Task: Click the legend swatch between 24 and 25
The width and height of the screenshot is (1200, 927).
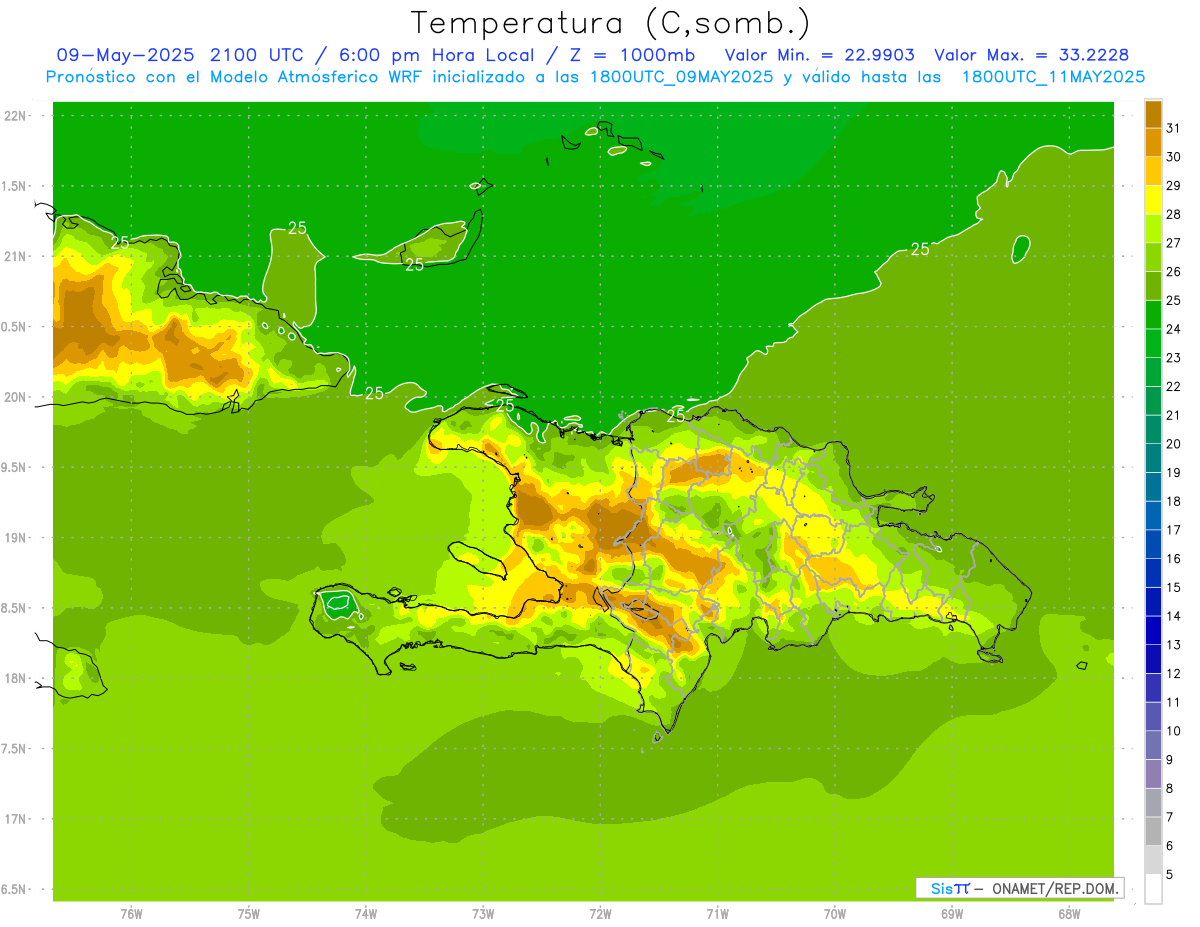Action: (x=1153, y=315)
